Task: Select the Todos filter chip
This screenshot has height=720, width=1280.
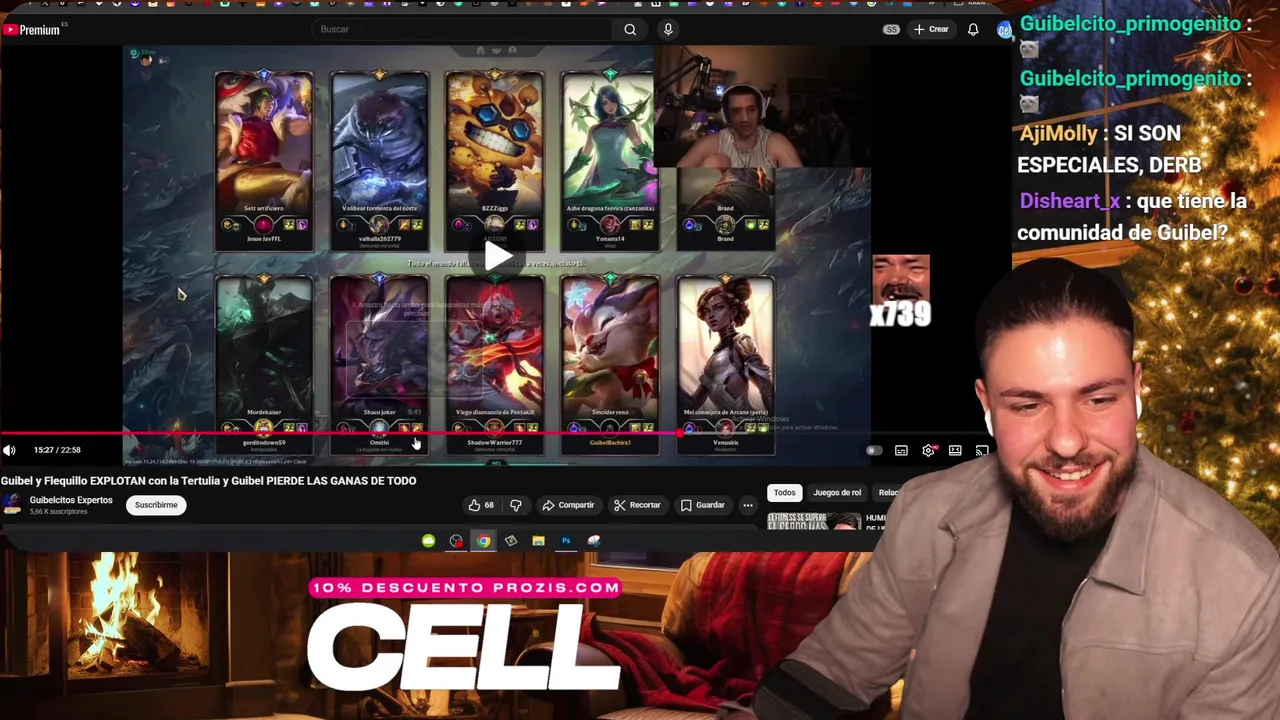Action: [x=784, y=492]
